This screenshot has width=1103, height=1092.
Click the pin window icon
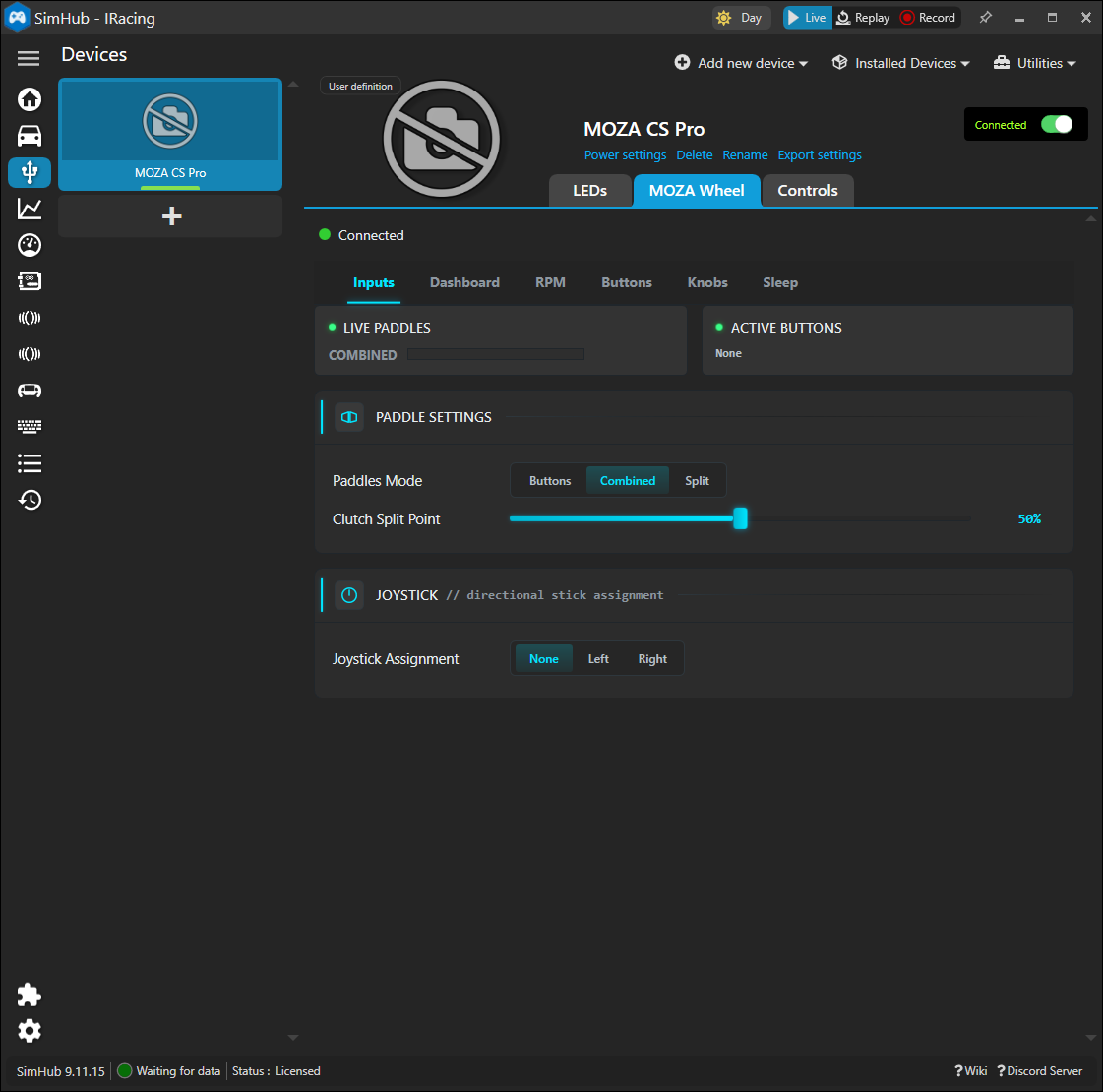986,18
